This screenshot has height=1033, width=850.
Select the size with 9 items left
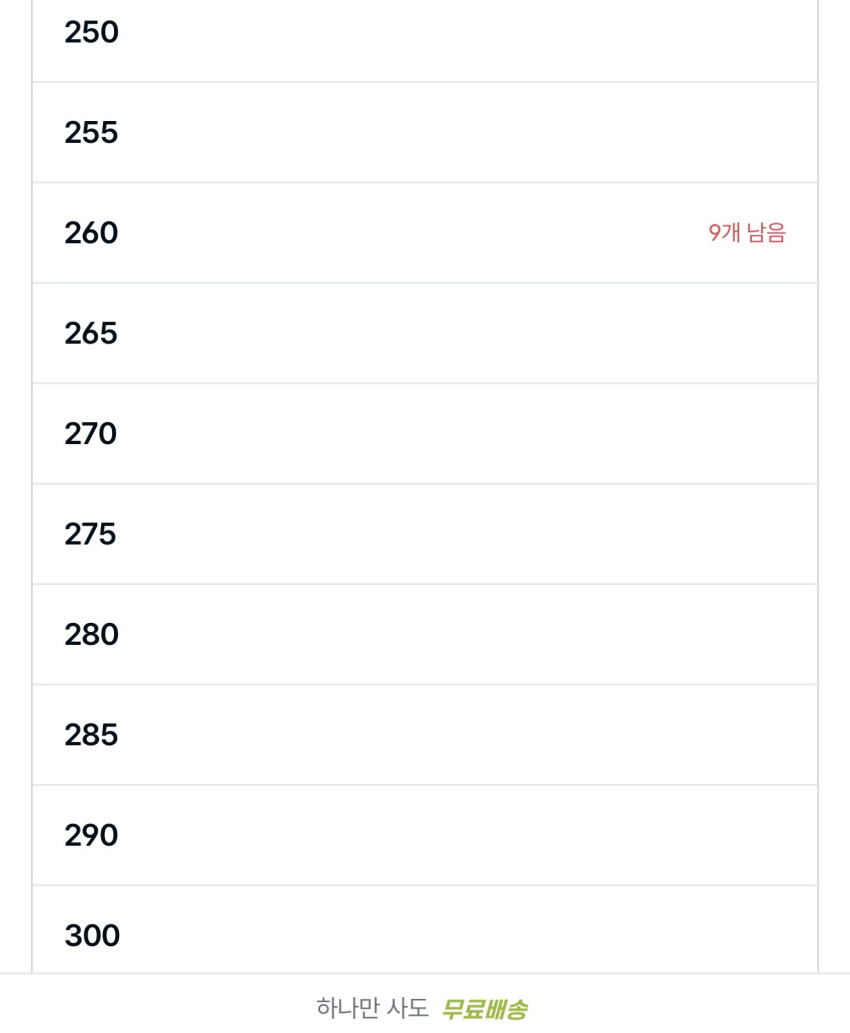click(91, 233)
